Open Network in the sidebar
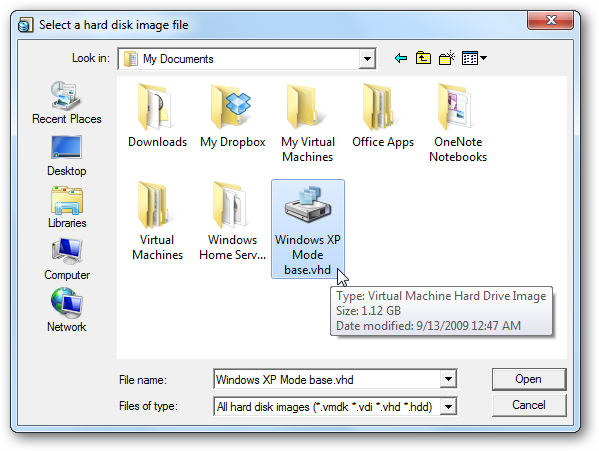The height and width of the screenshot is (451, 599). pyautogui.click(x=67, y=310)
